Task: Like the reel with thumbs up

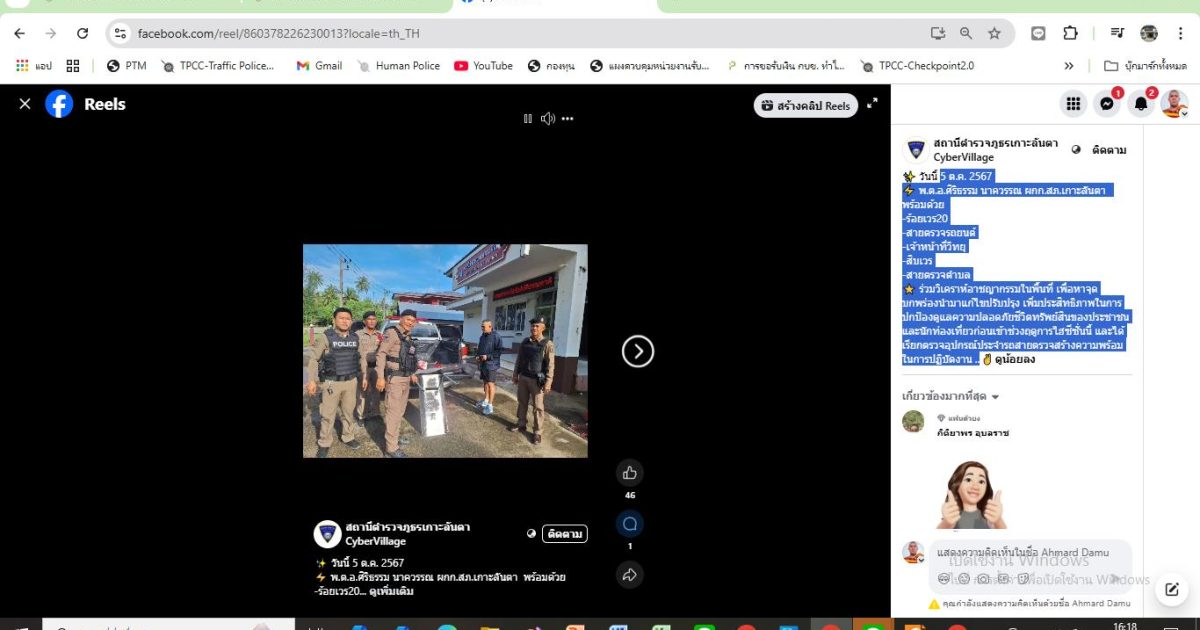Action: 629,473
